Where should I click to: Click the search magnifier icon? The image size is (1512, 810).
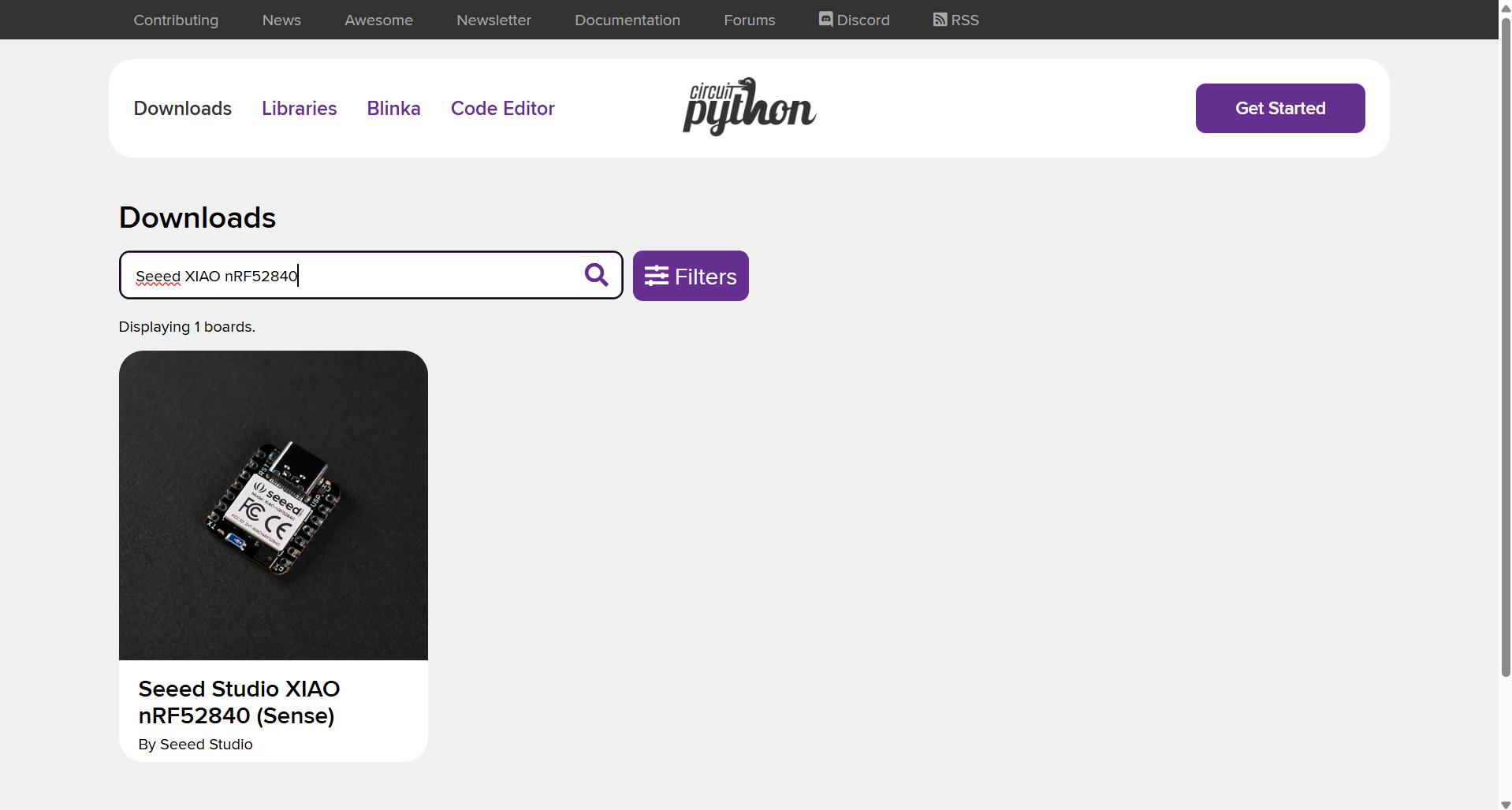point(596,275)
